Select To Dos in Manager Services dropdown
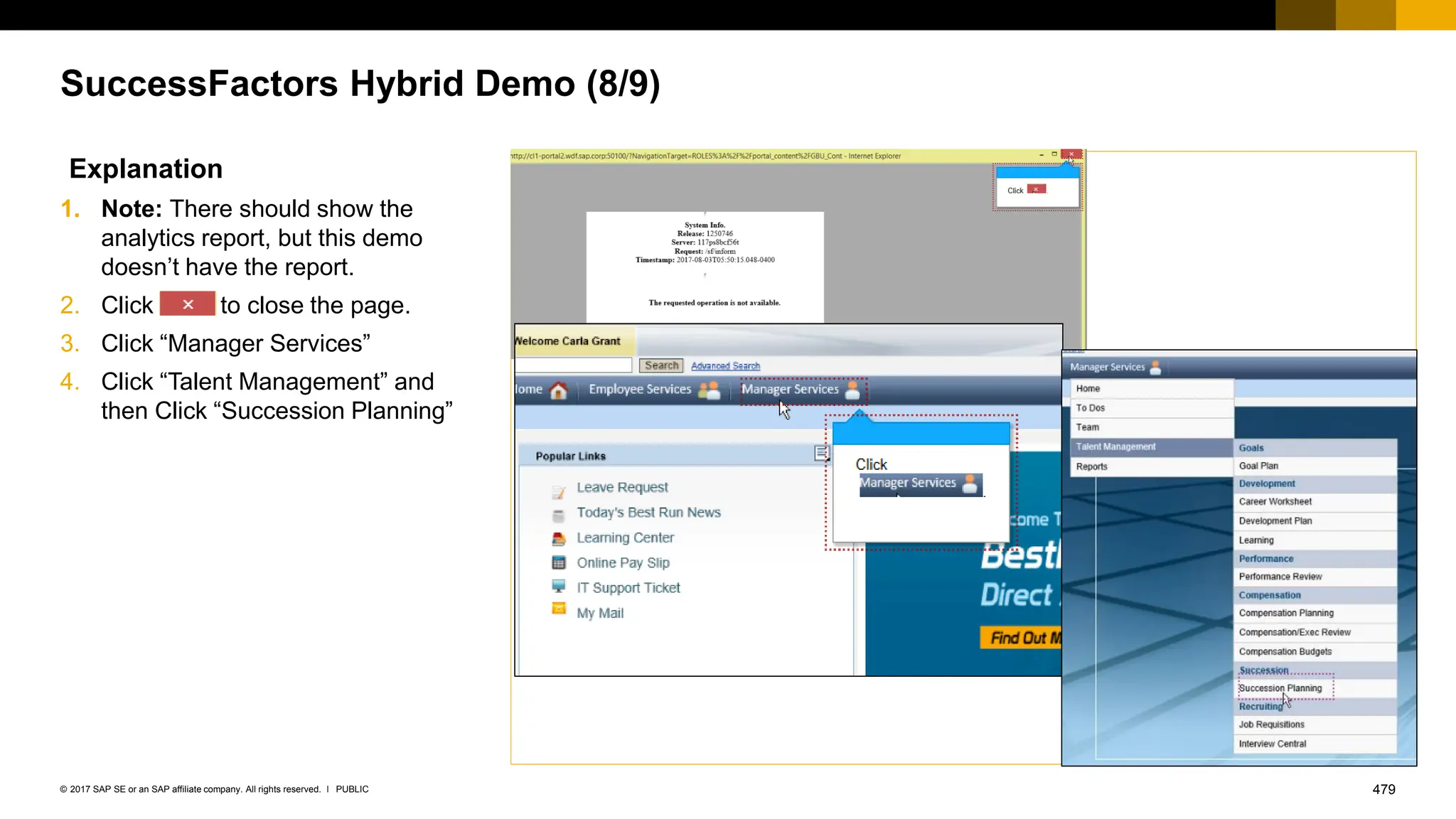 tap(1152, 408)
